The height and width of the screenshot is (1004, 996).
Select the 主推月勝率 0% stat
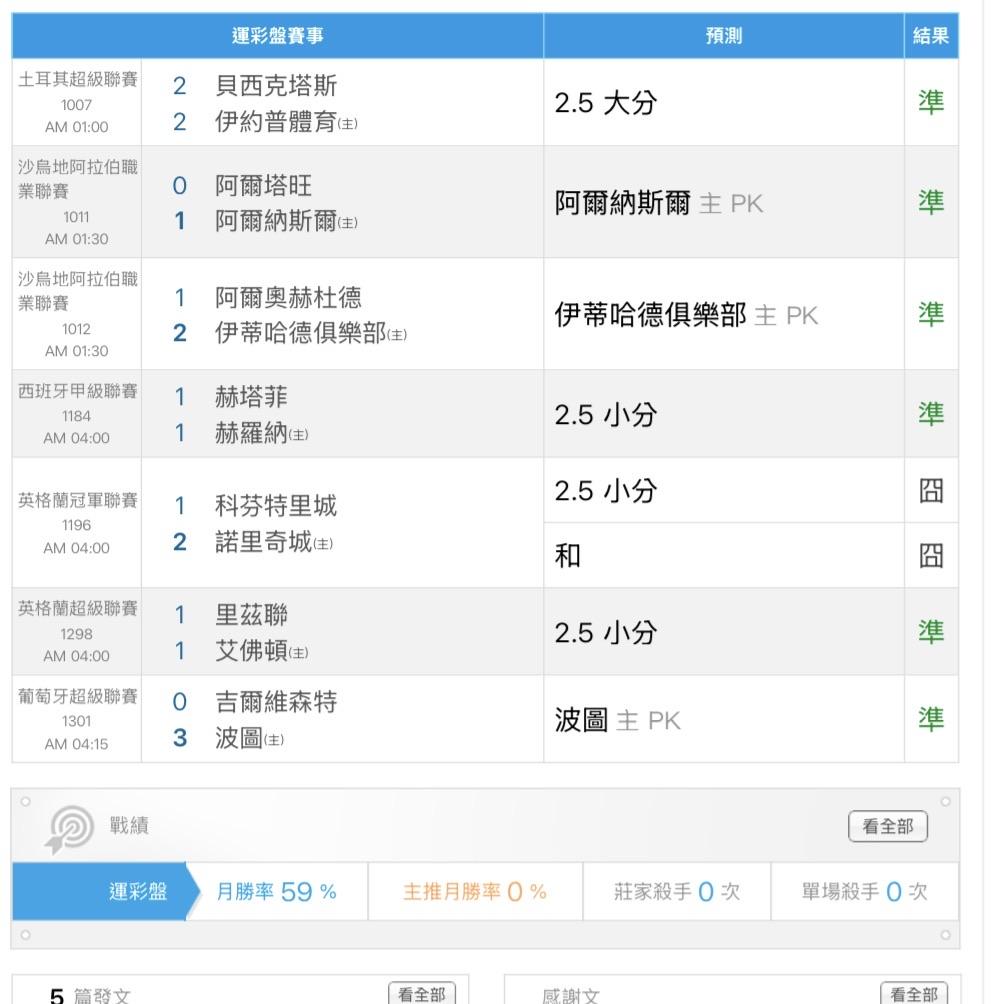click(x=474, y=892)
